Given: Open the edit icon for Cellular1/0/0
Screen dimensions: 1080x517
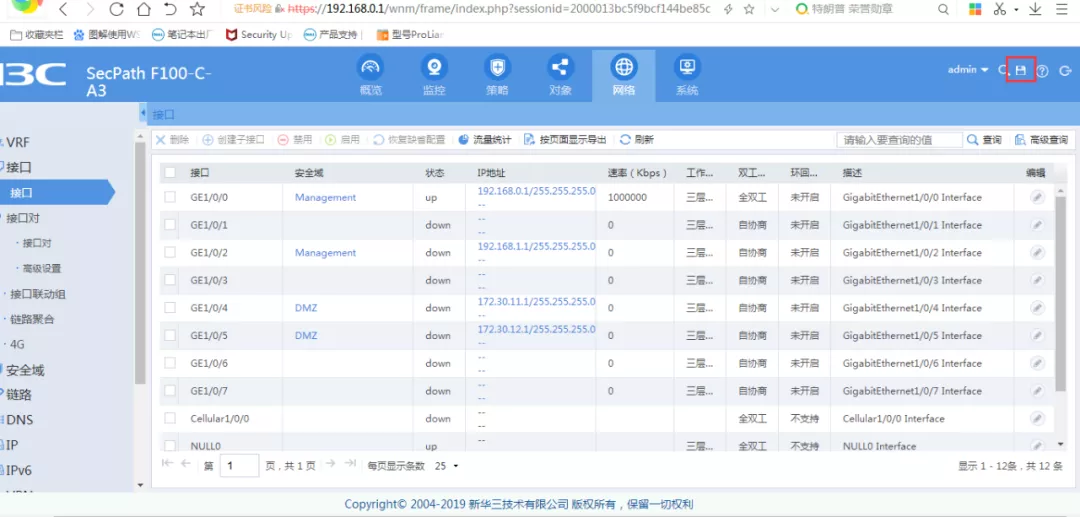Looking at the screenshot, I should 1037,418.
